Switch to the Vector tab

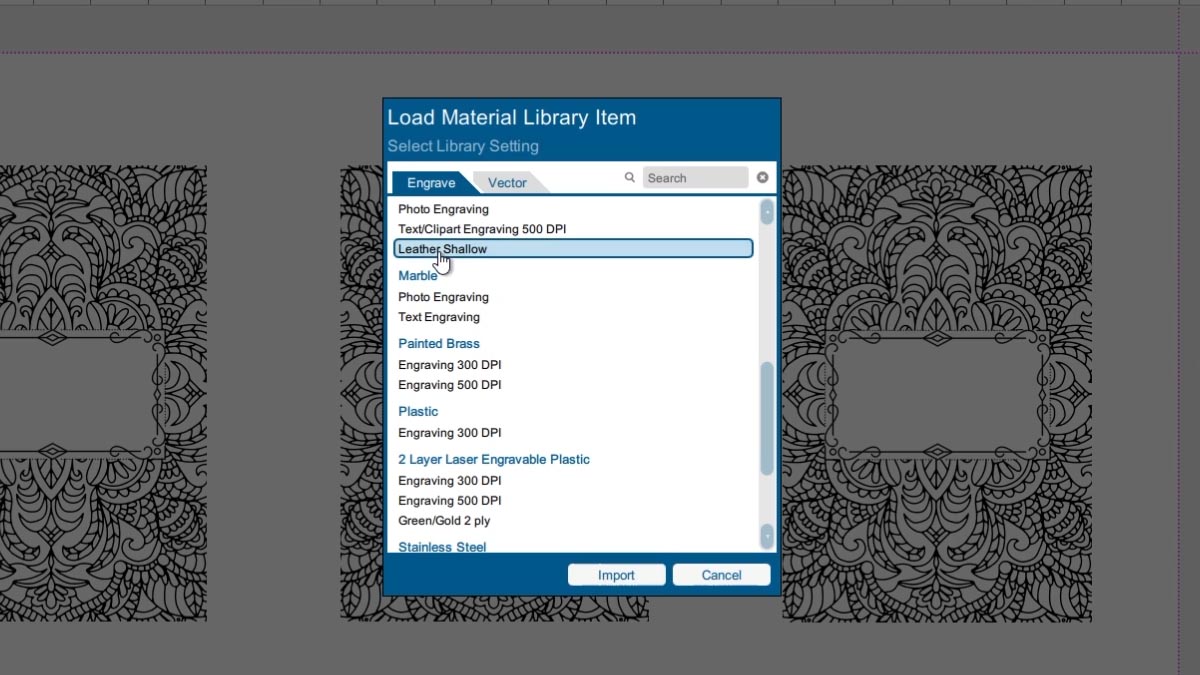coord(507,183)
